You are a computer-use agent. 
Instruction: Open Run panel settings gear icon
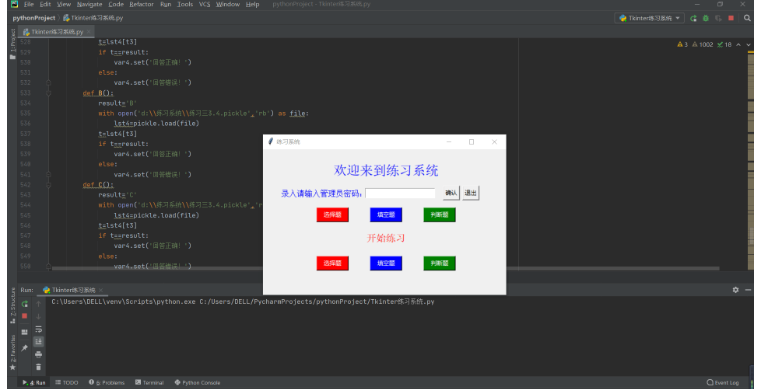point(735,290)
